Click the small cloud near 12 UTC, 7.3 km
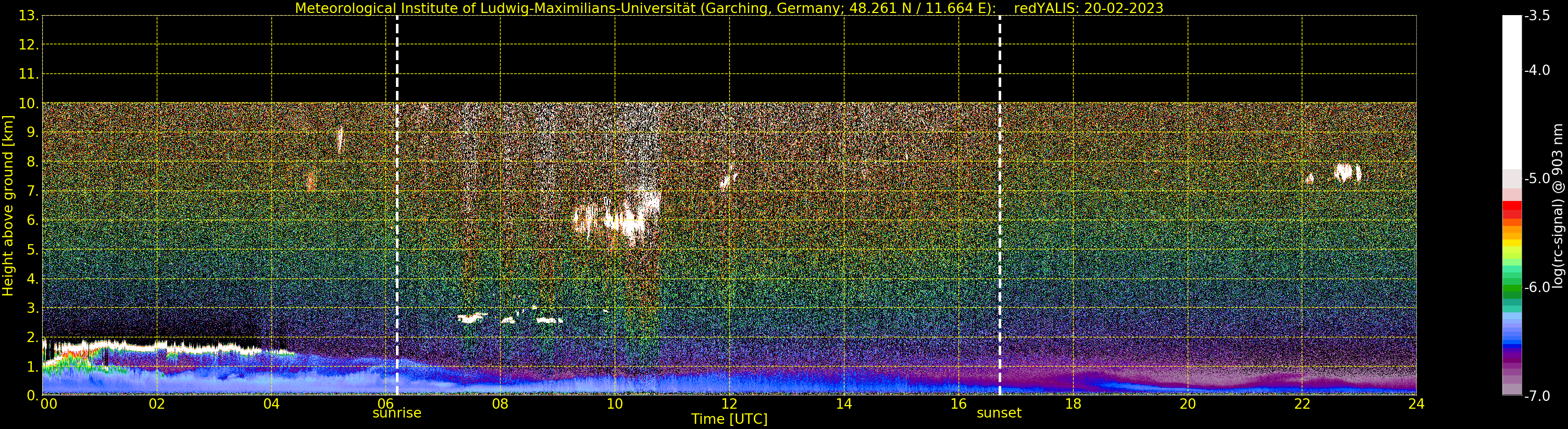Image resolution: width=1568 pixels, height=429 pixels. [x=728, y=180]
